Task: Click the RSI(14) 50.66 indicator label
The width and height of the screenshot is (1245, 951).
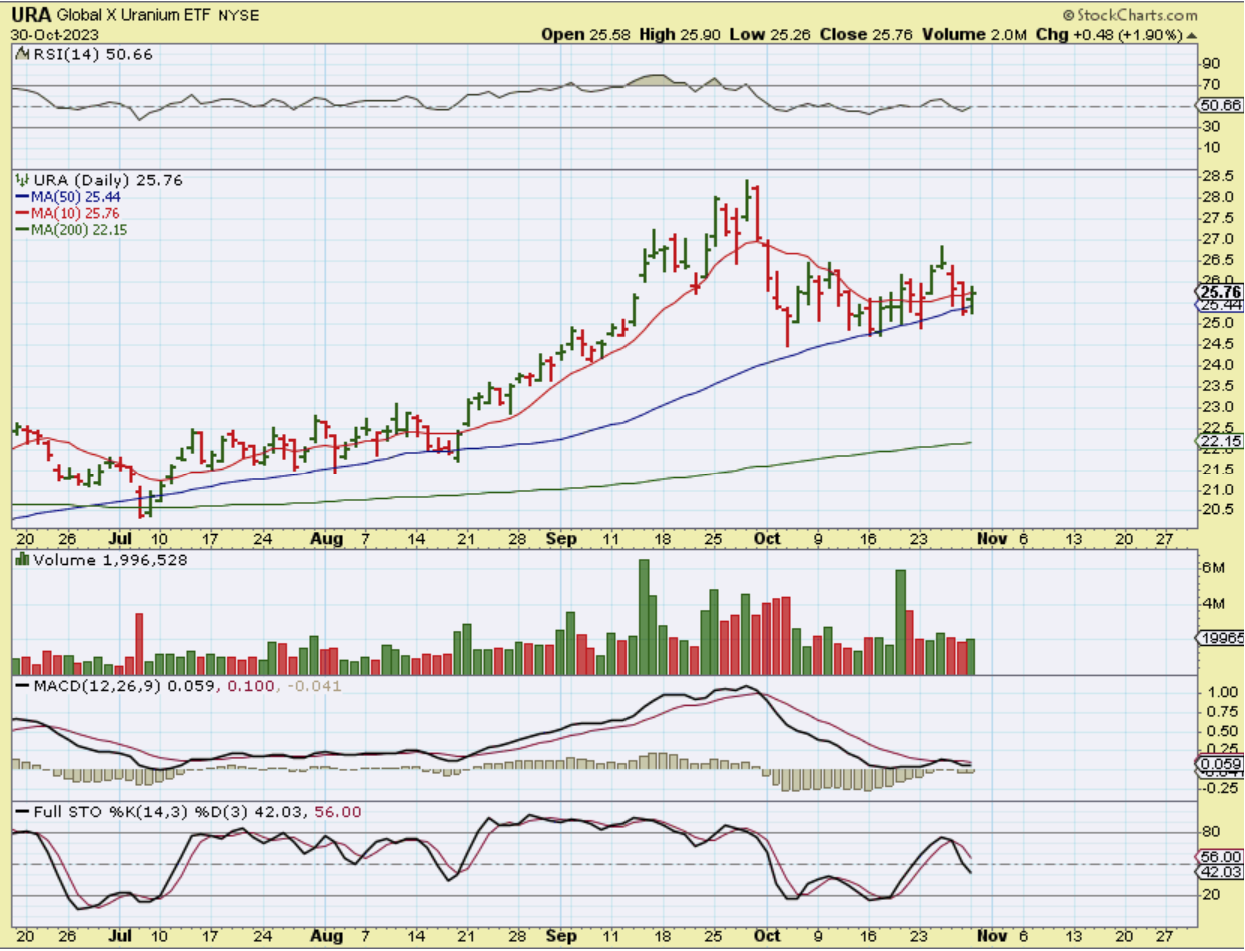Action: pyautogui.click(x=91, y=55)
